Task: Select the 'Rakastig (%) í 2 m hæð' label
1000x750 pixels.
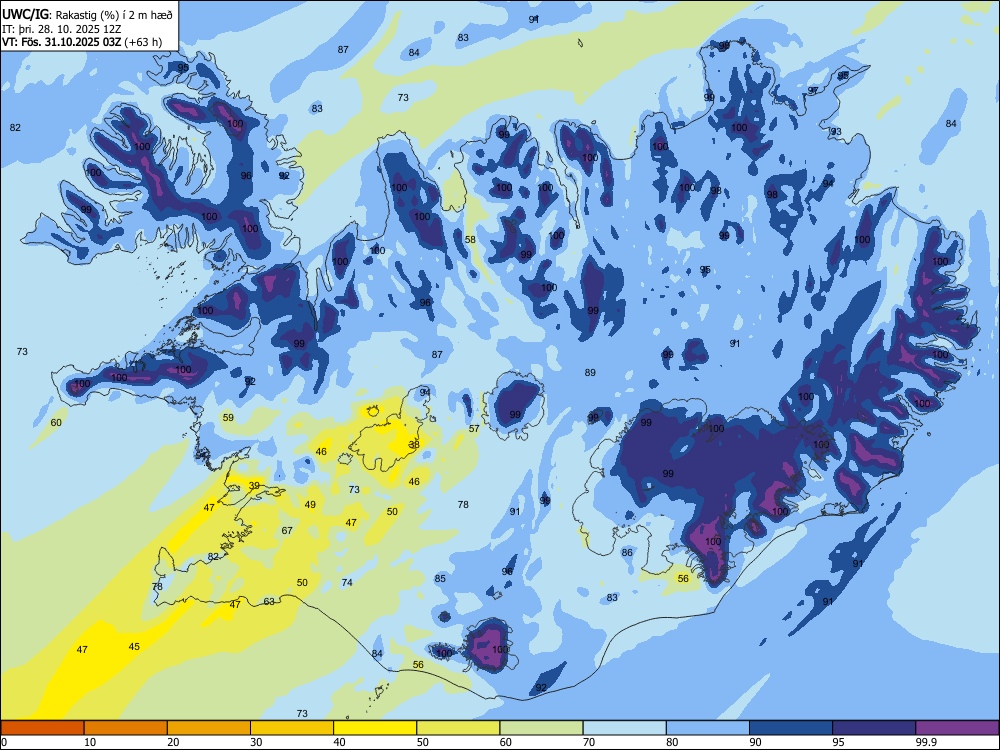Action: tap(114, 15)
